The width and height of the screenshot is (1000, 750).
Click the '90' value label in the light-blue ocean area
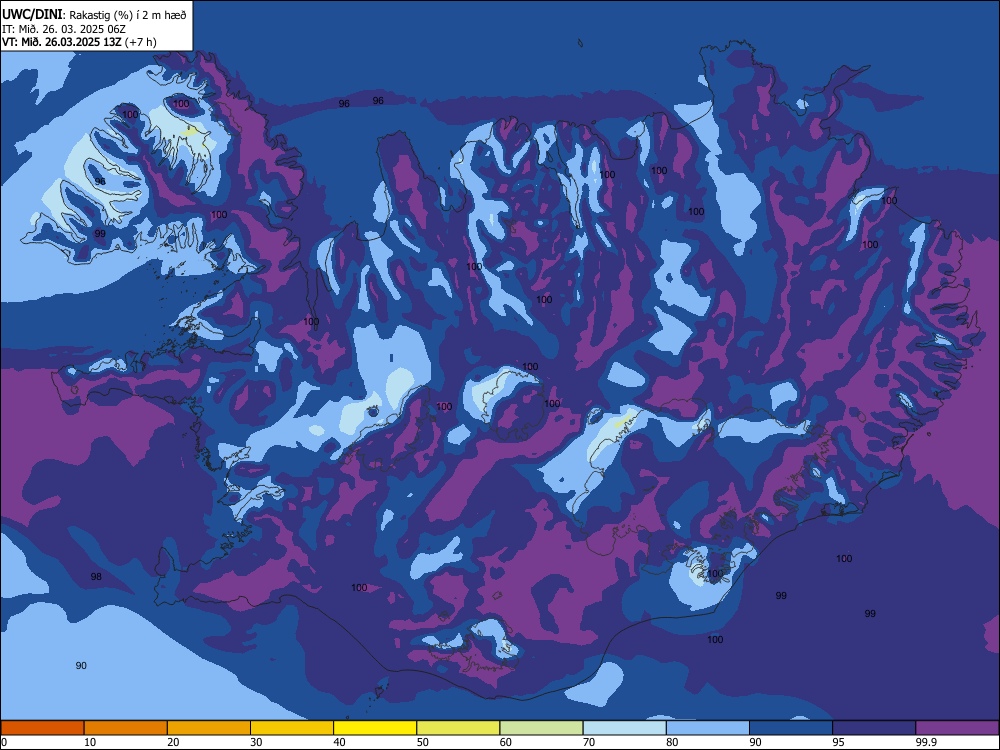tap(81, 666)
